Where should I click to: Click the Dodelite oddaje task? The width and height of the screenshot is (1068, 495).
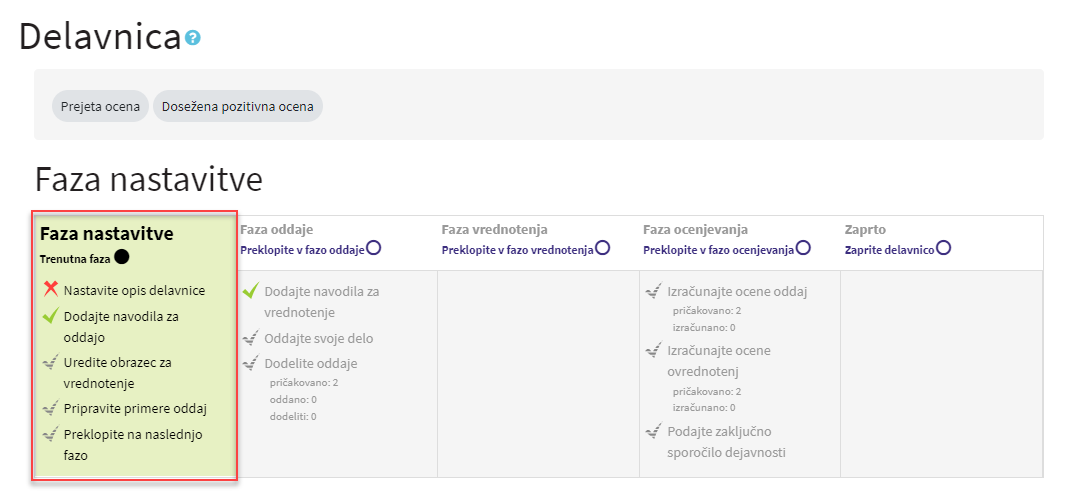click(x=311, y=363)
